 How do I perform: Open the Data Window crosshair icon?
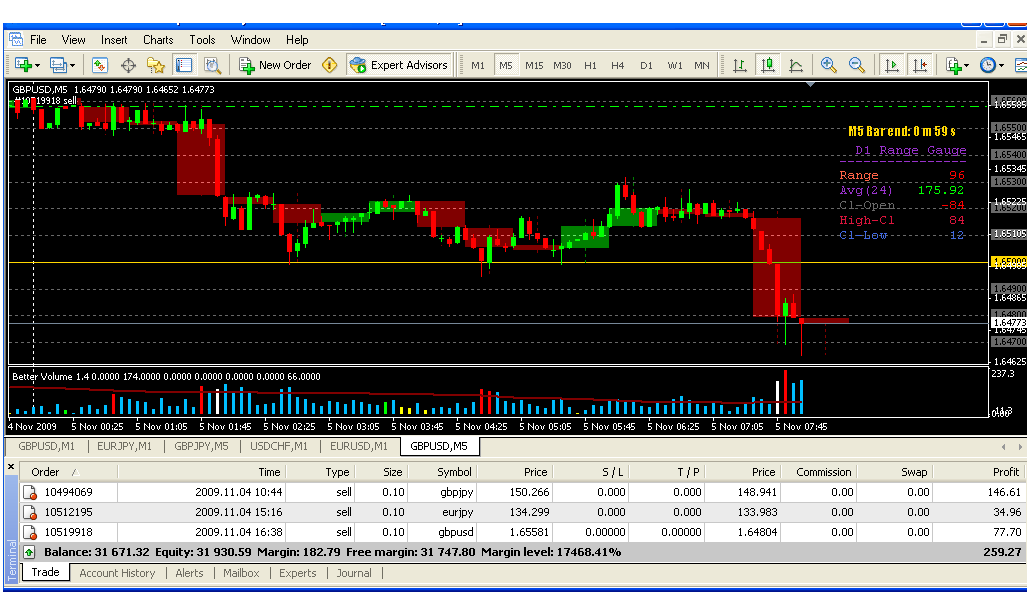(128, 65)
